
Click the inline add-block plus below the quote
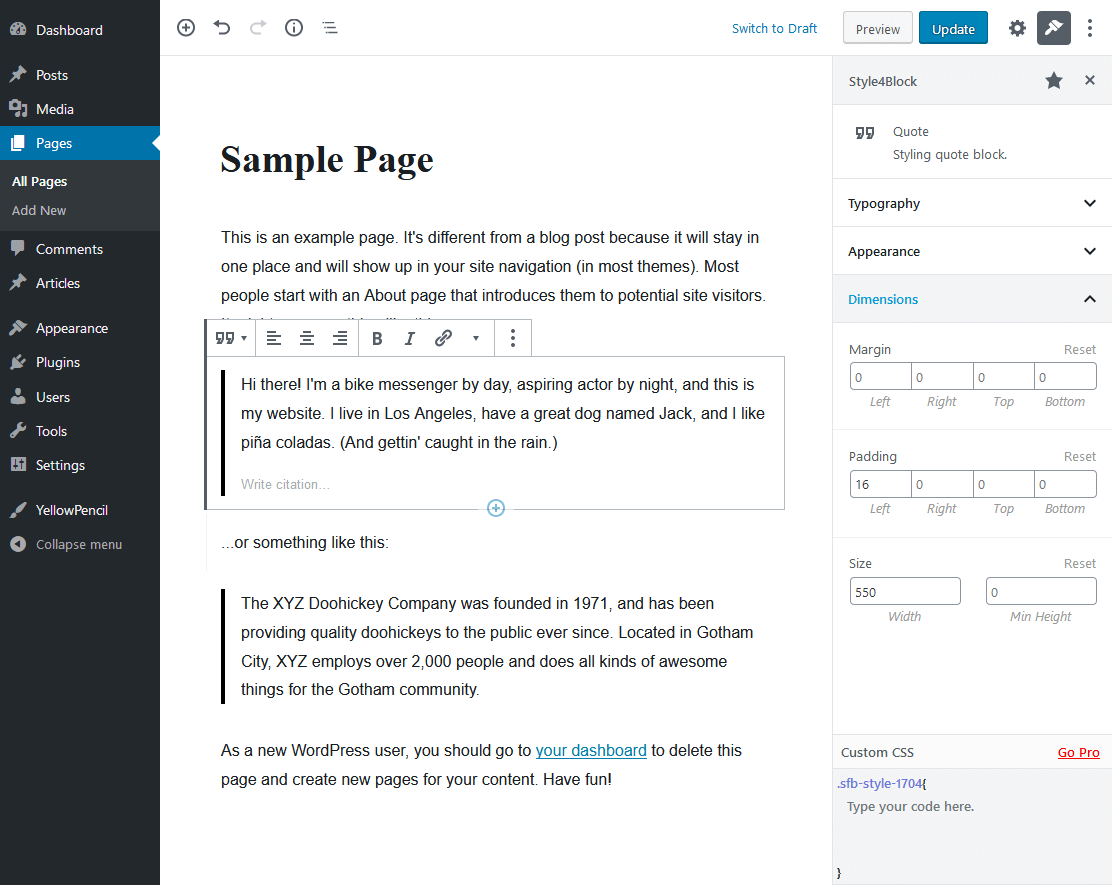pos(495,508)
